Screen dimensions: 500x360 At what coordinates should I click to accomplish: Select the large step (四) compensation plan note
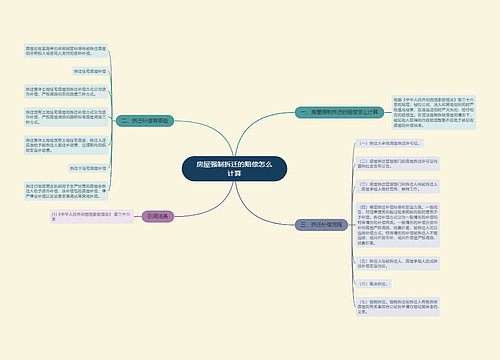coord(398,225)
